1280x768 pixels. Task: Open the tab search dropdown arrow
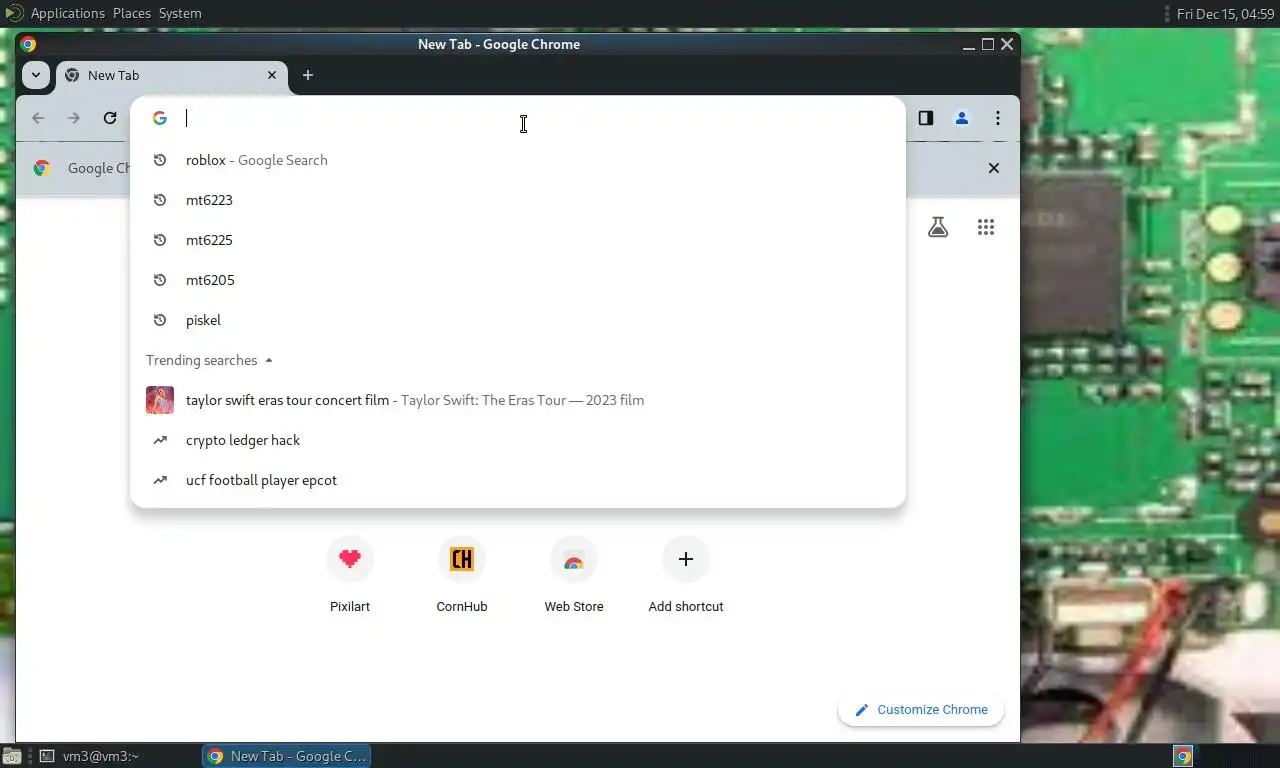tap(36, 75)
